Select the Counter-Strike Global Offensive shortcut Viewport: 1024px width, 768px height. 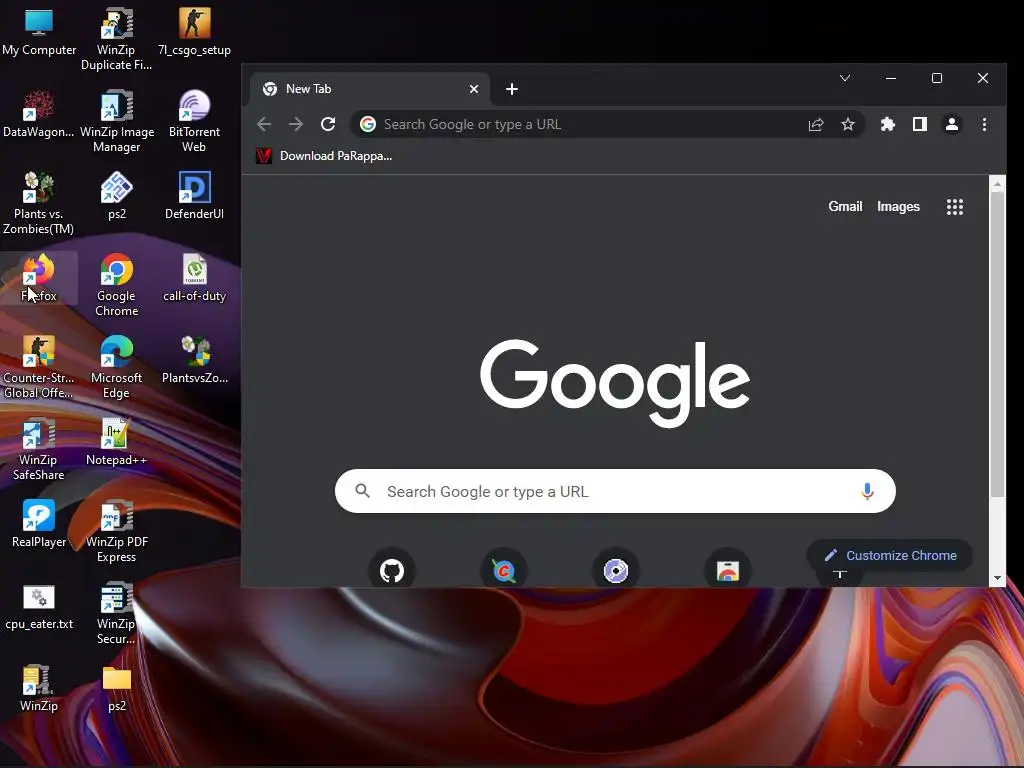click(39, 367)
